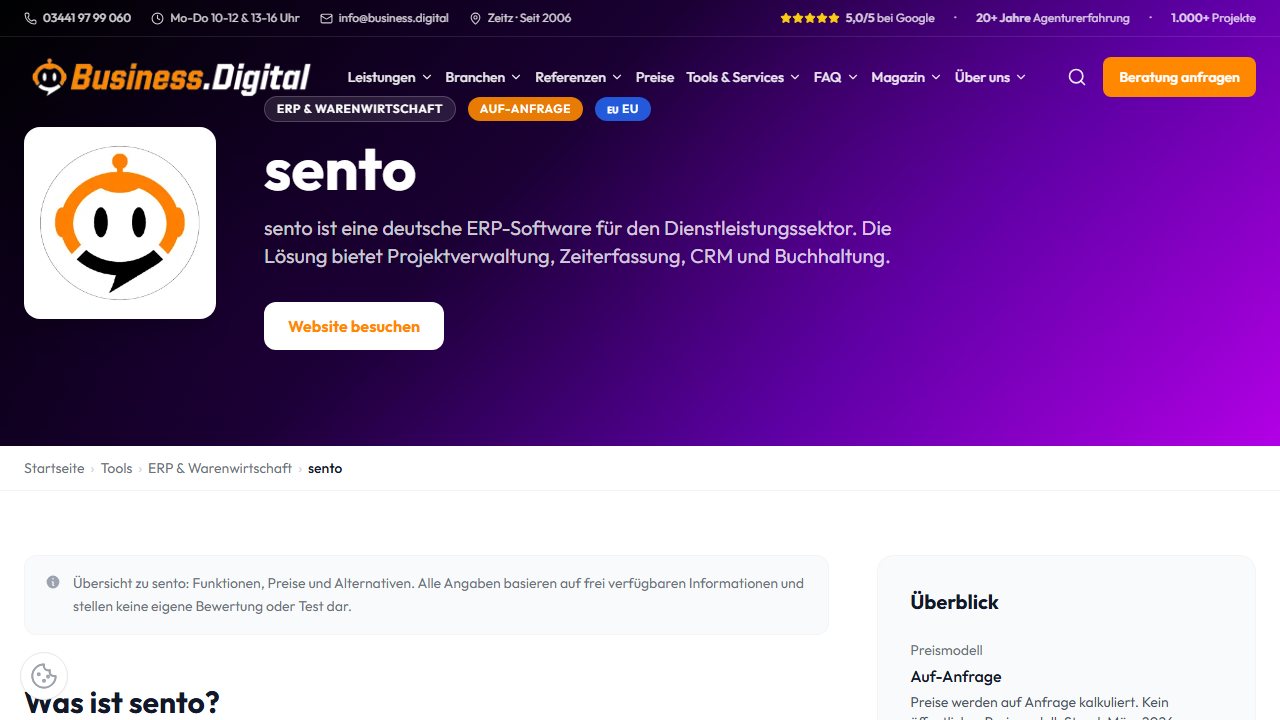1280x720 pixels.
Task: Click the ERP & WARENWIRTSCHAFT category badge
Action: (360, 109)
